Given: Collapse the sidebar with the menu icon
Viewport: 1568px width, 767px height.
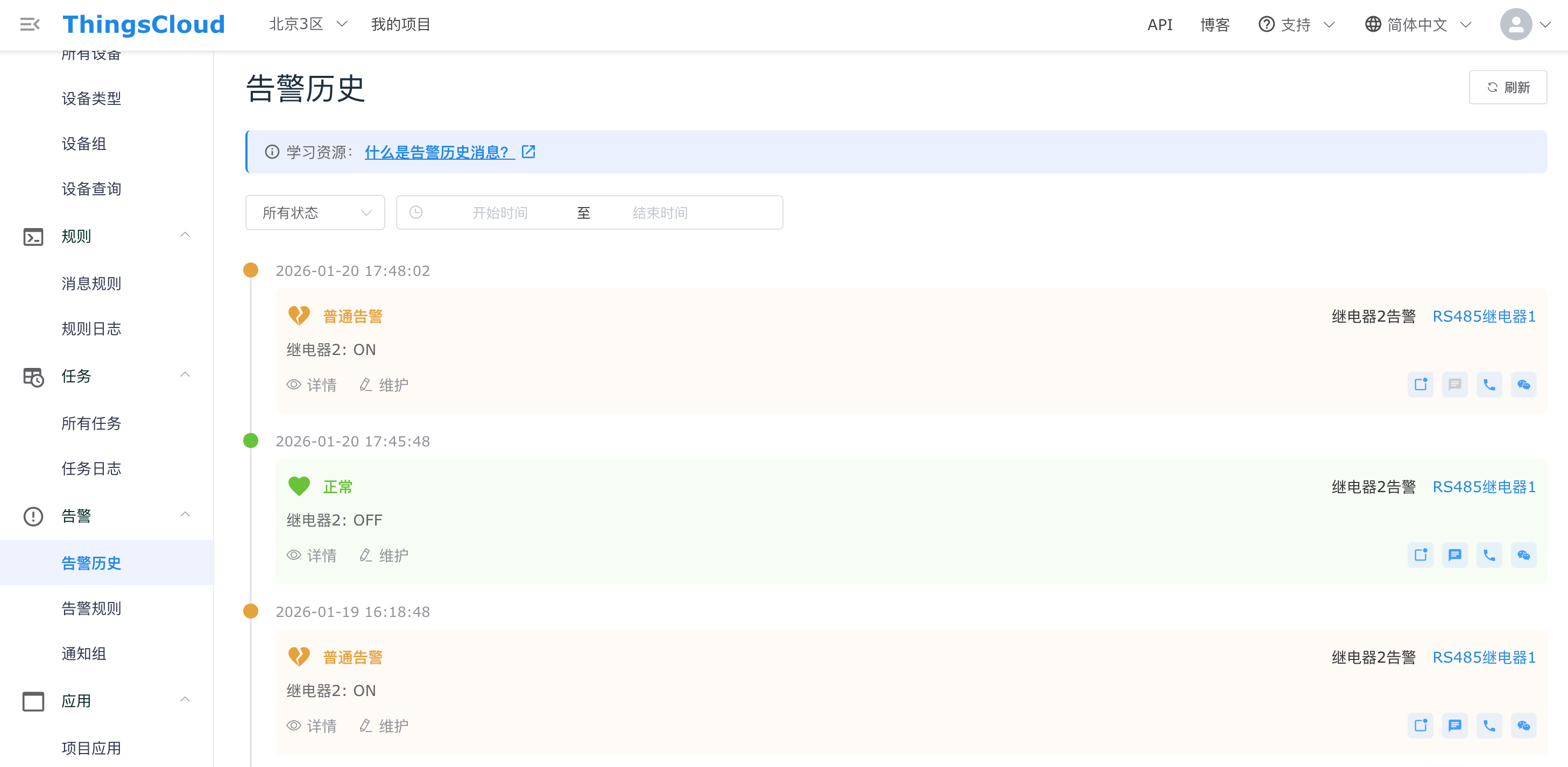Looking at the screenshot, I should 29,24.
